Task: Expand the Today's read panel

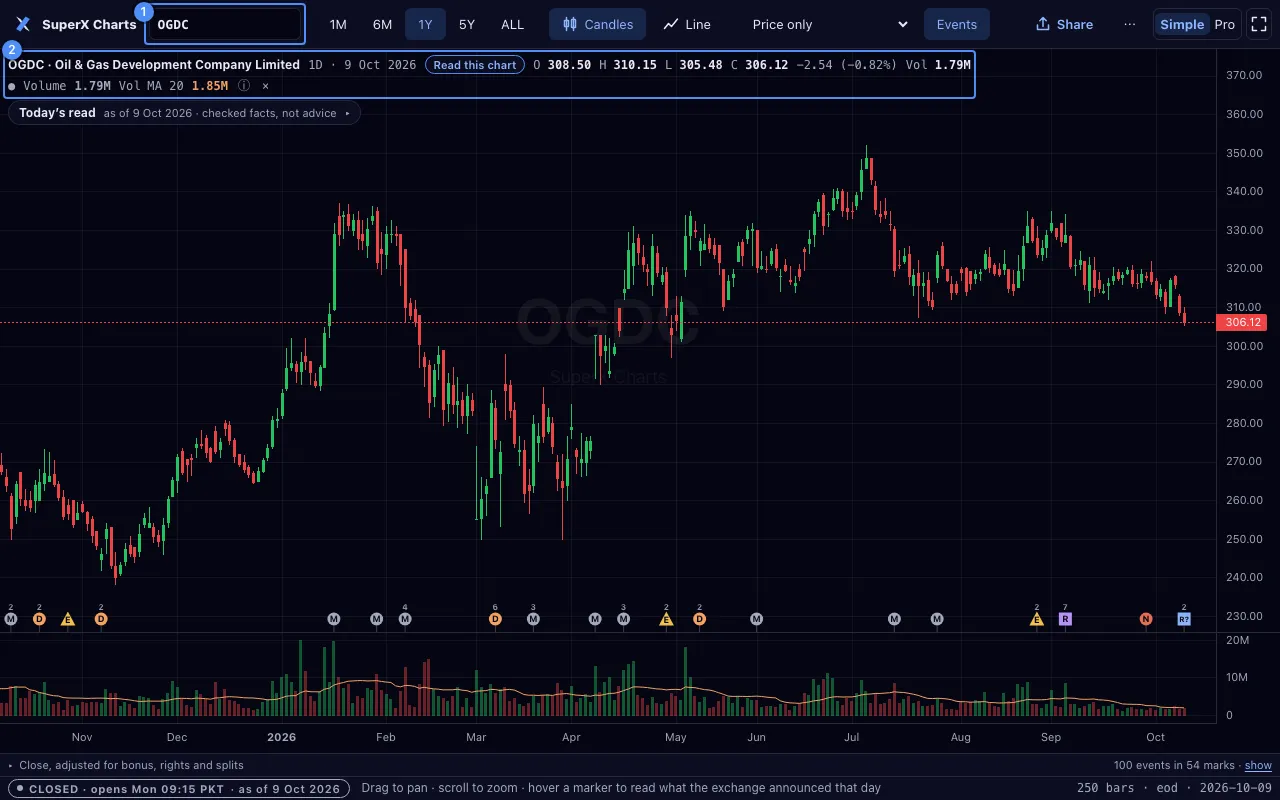Action: (185, 113)
